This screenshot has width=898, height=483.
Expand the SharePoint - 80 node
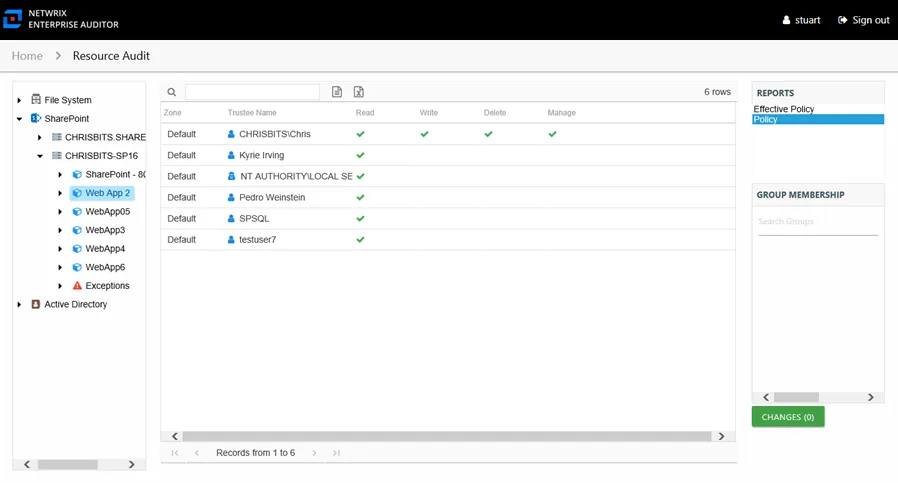click(60, 175)
